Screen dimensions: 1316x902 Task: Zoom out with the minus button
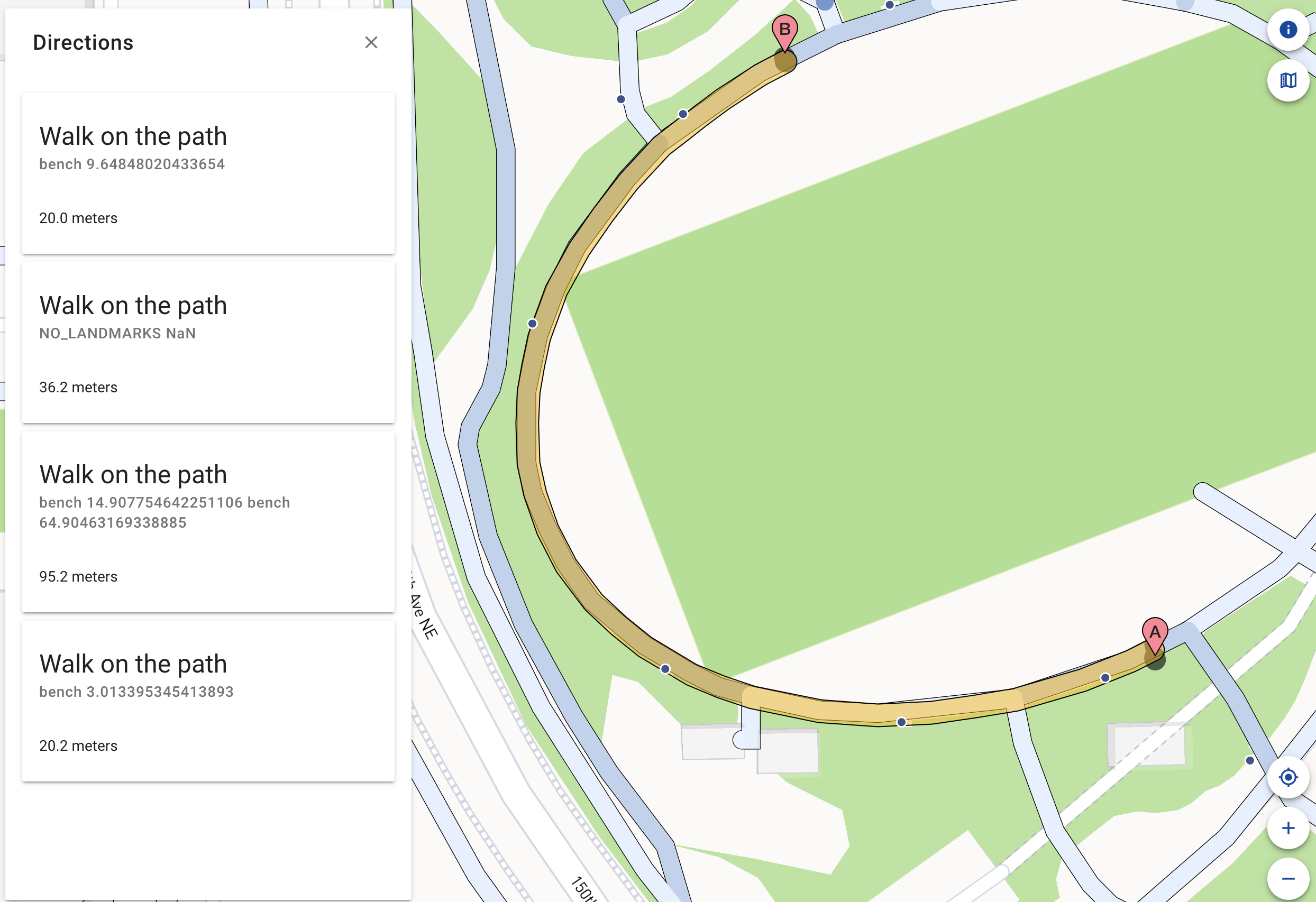point(1287,879)
